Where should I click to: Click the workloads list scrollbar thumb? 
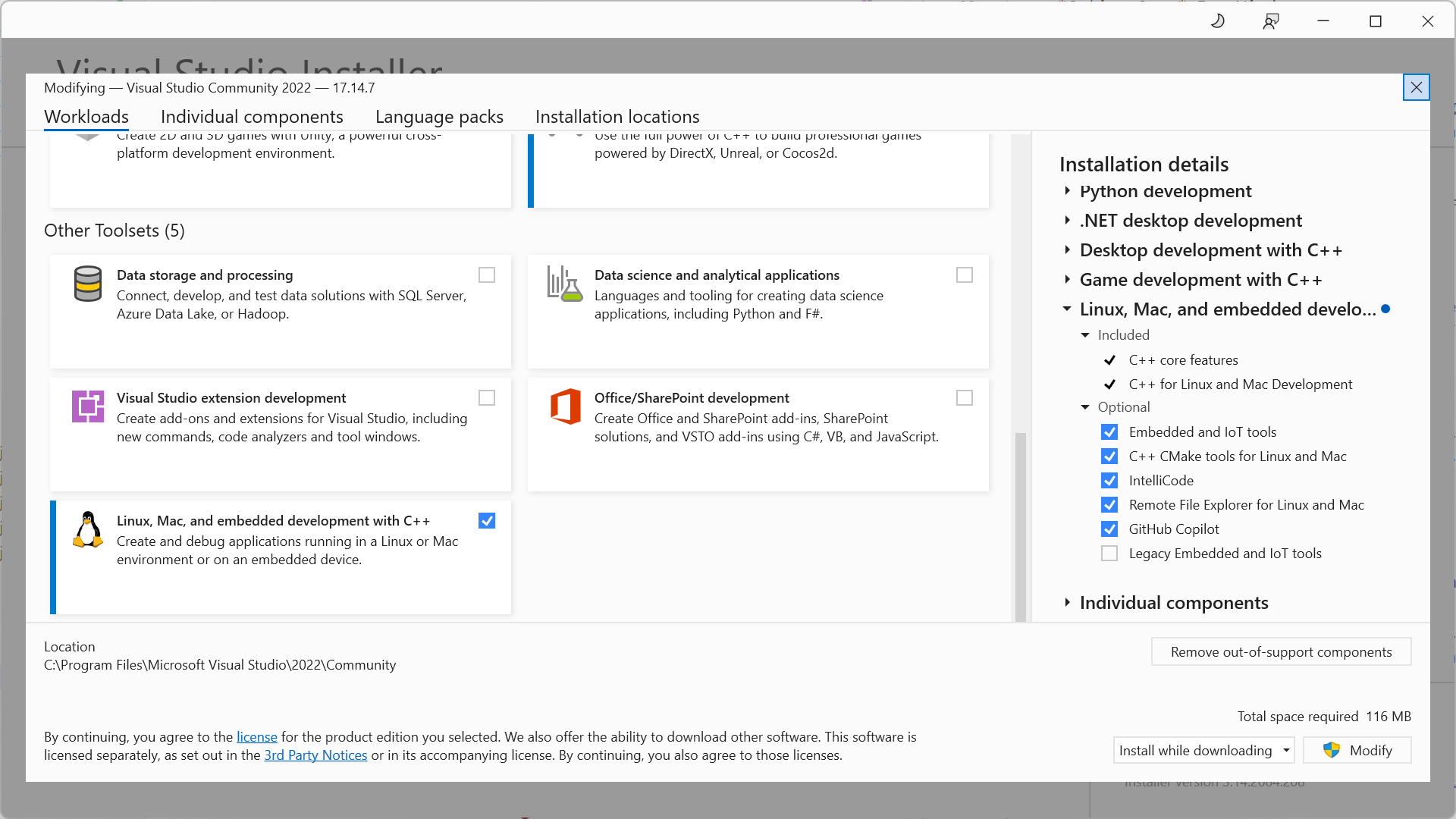point(1021,527)
